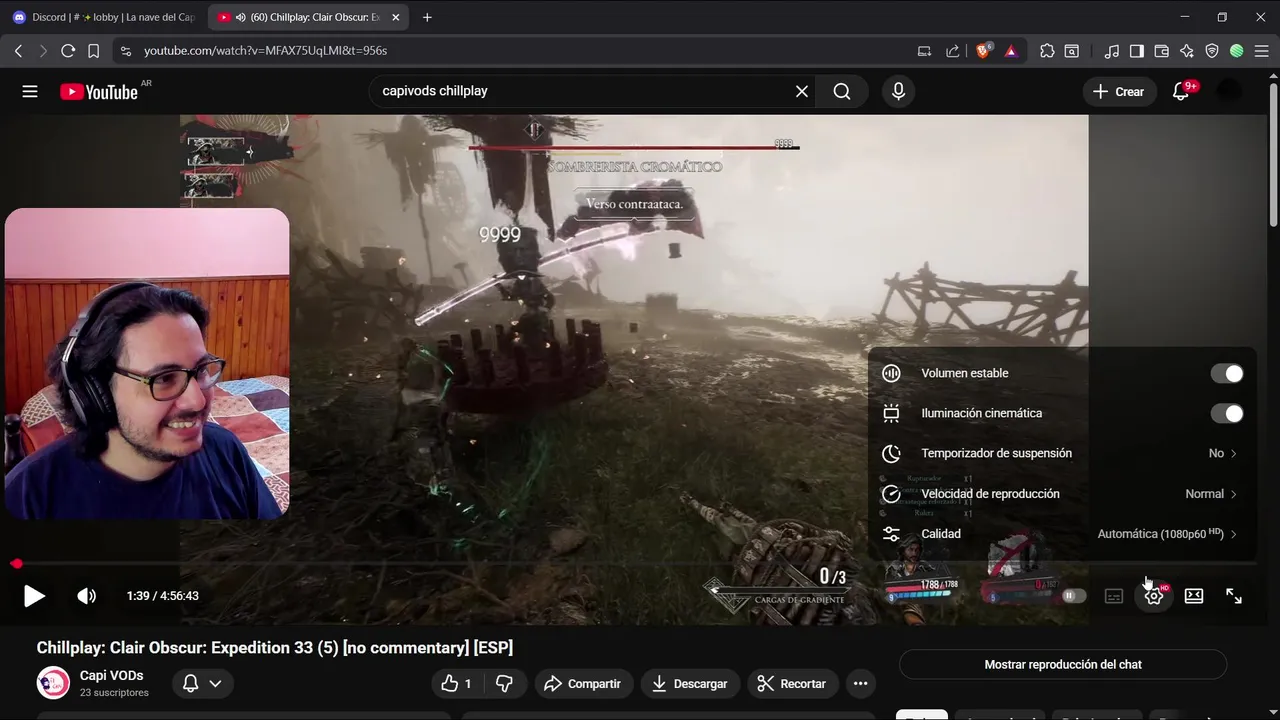Open the browser main menu

1261,50
